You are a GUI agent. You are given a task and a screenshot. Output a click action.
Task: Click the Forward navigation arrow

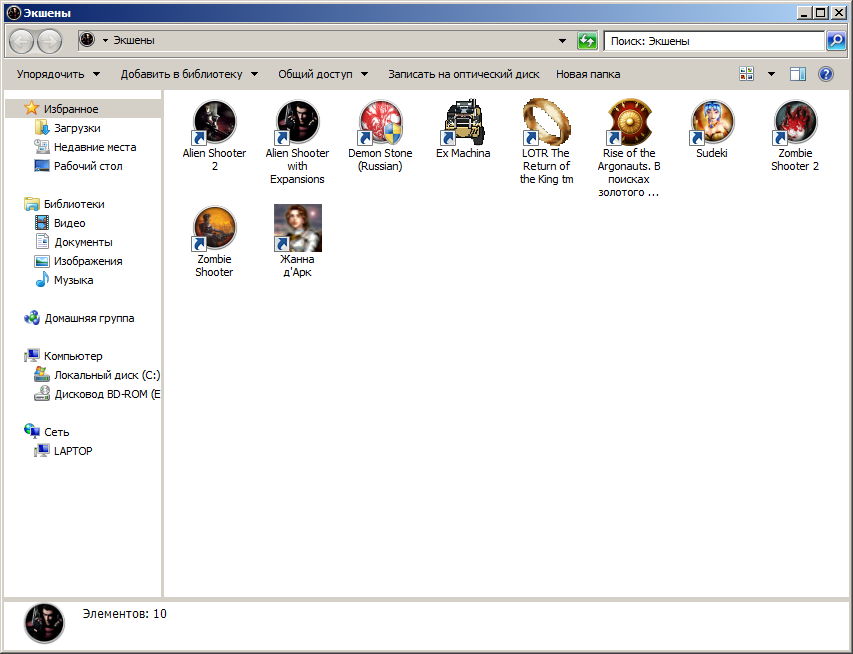pyautogui.click(x=49, y=41)
